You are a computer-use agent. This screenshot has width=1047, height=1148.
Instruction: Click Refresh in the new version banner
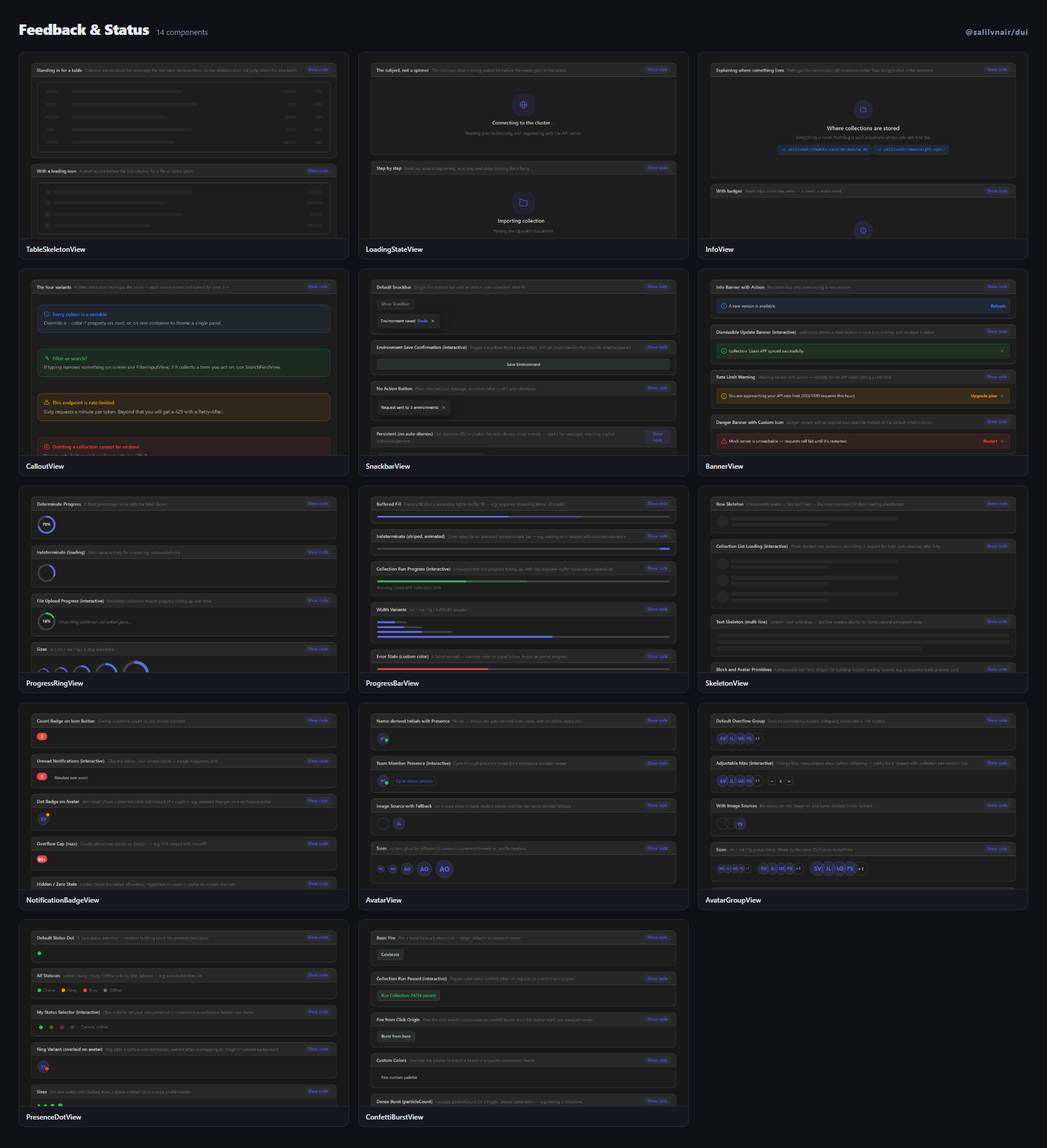point(998,306)
